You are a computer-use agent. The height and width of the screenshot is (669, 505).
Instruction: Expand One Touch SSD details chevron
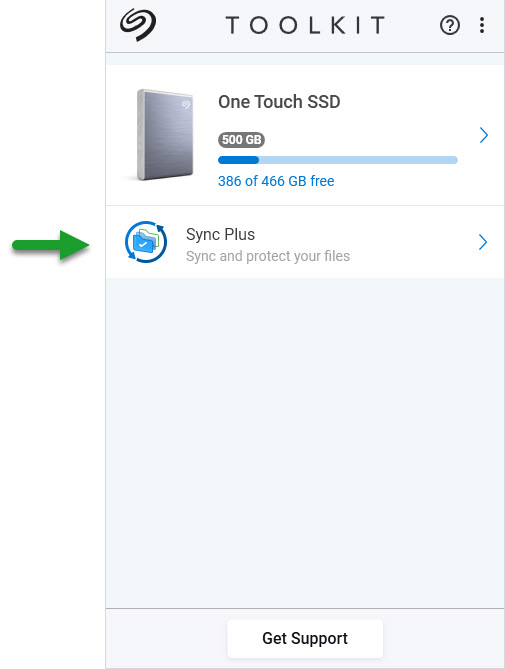(483, 135)
